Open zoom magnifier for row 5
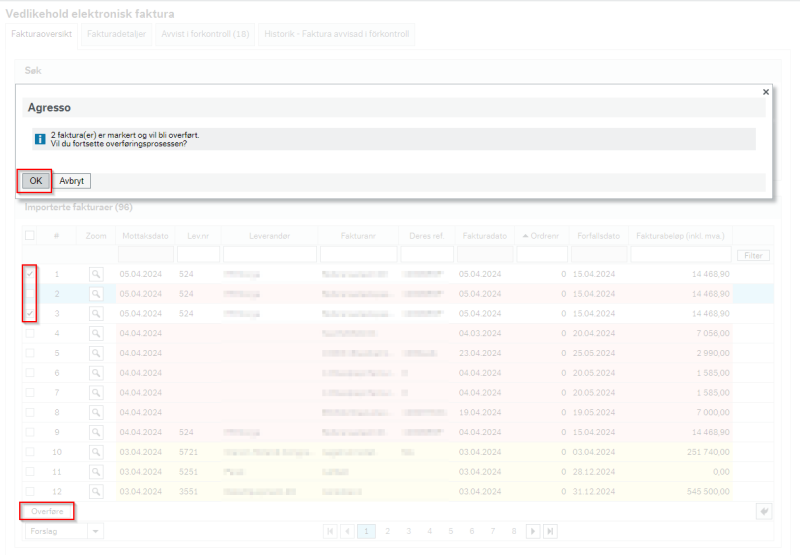 pyautogui.click(x=96, y=354)
